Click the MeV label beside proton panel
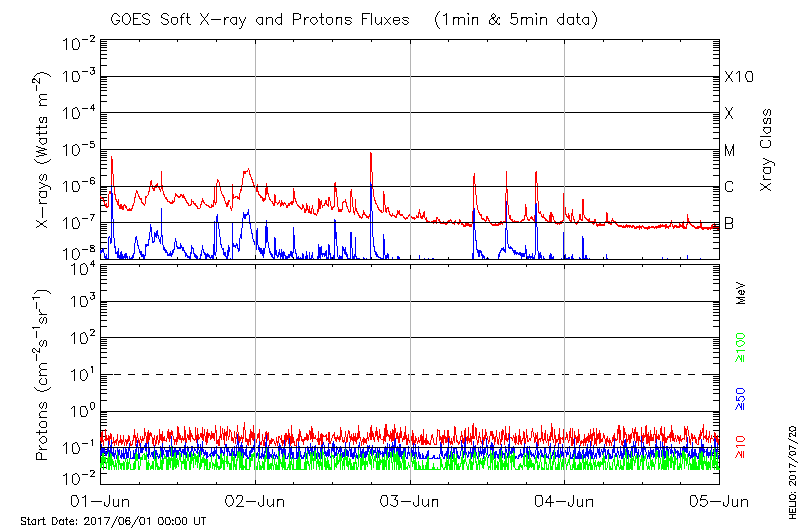The image size is (800, 530). (x=741, y=291)
